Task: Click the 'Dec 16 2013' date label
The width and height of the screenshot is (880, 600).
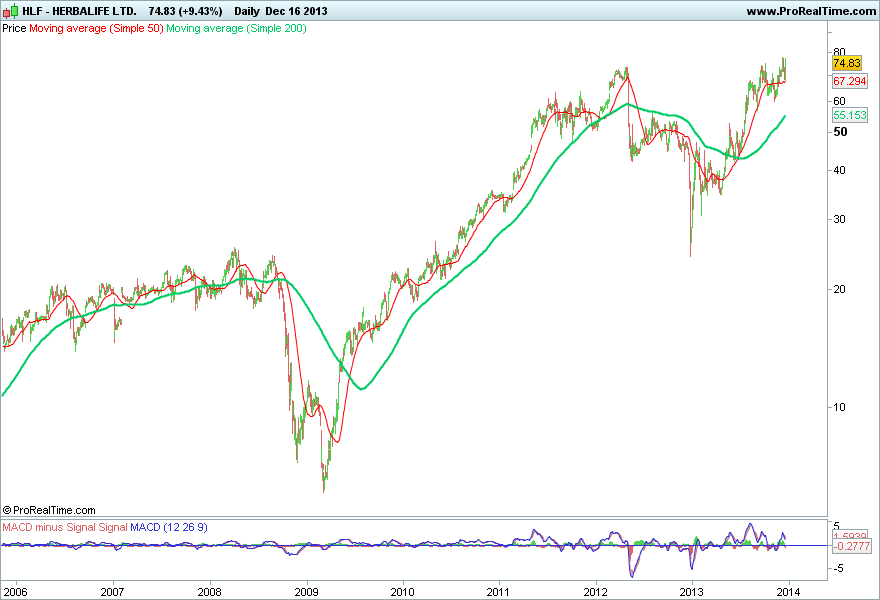Action: [296, 11]
